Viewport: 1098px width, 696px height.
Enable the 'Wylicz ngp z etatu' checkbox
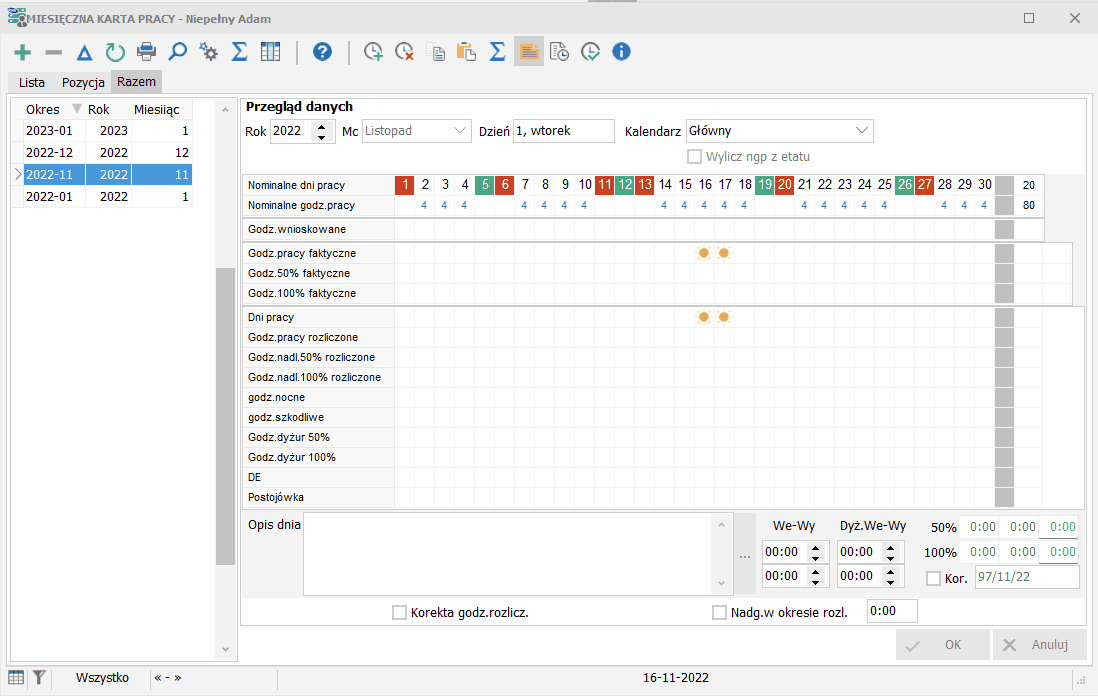(695, 156)
